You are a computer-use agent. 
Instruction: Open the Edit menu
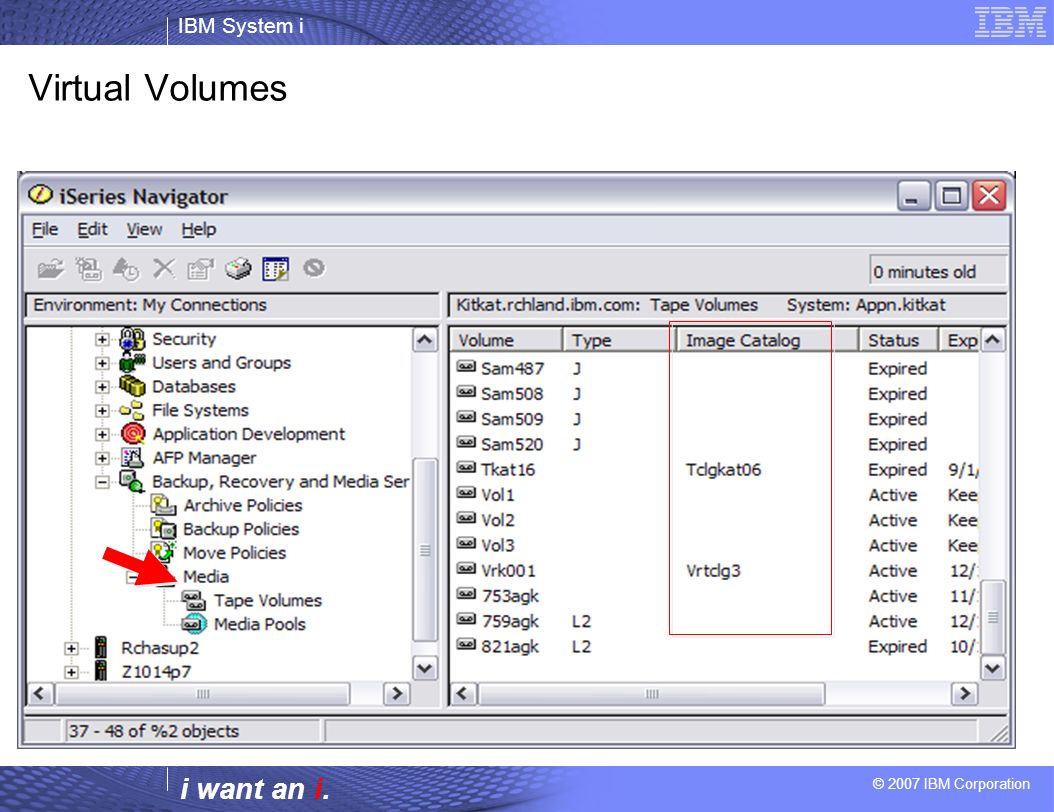[92, 230]
